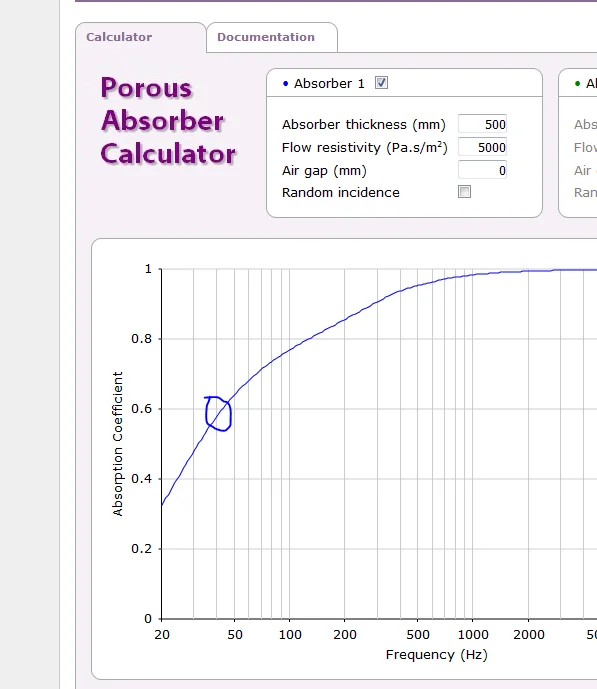Click the 0.8 tick on absorption axis
Image resolution: width=597 pixels, height=689 pixels.
141,339
